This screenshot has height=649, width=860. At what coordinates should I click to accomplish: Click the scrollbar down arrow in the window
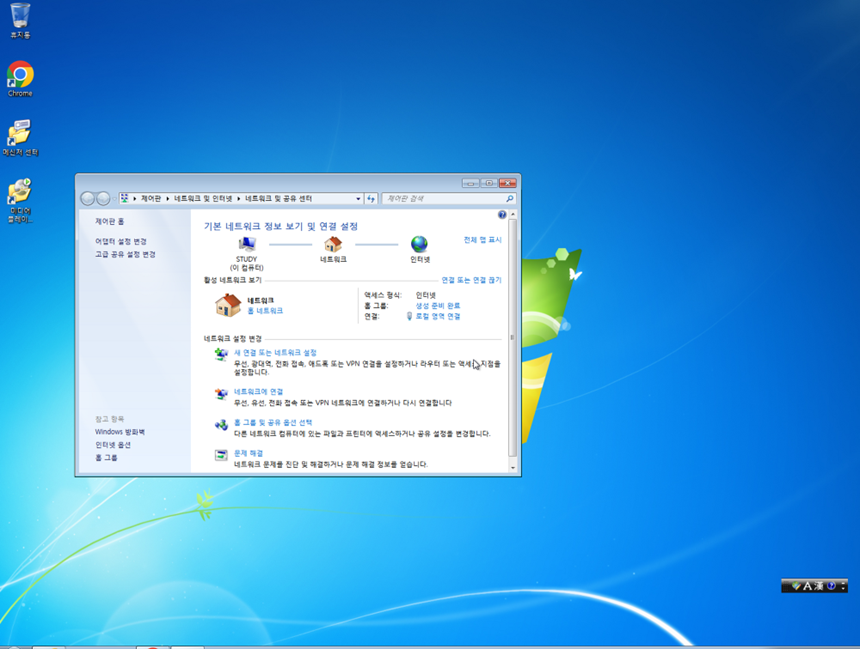513,467
